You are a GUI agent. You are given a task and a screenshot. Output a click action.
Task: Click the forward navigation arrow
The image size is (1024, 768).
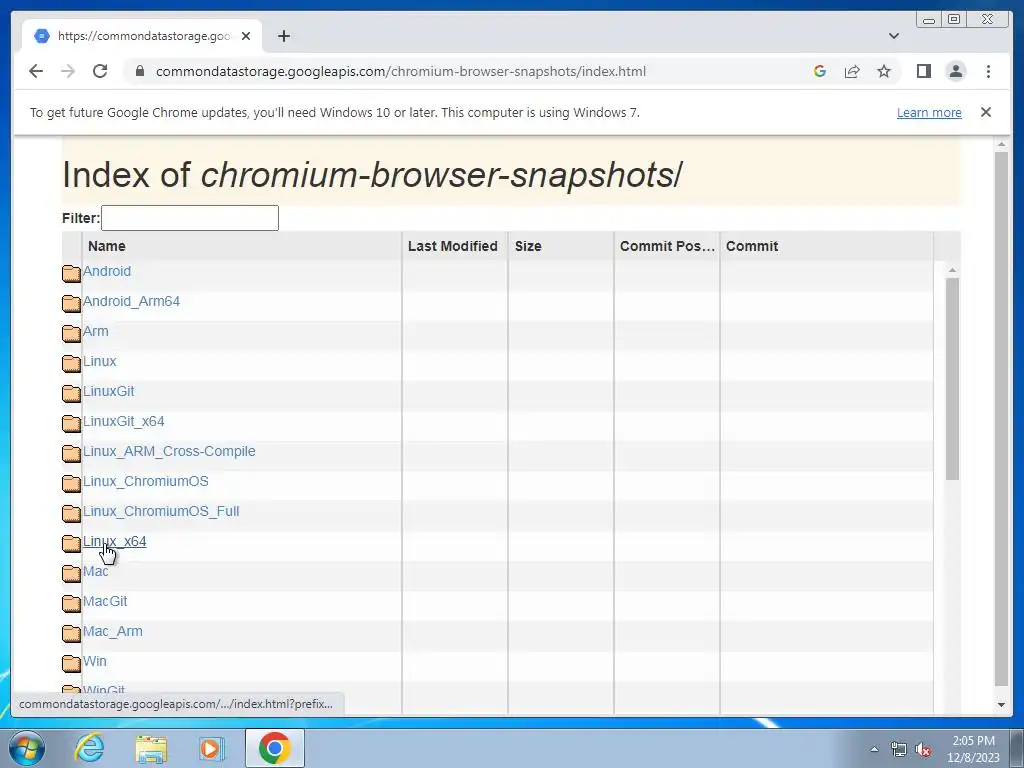coord(68,71)
